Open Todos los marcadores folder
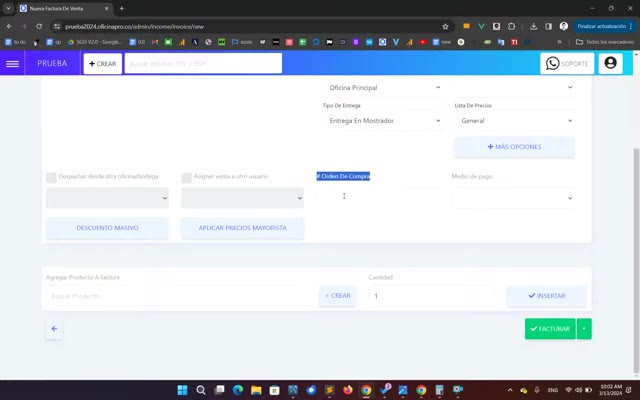640x400 pixels. [604, 42]
